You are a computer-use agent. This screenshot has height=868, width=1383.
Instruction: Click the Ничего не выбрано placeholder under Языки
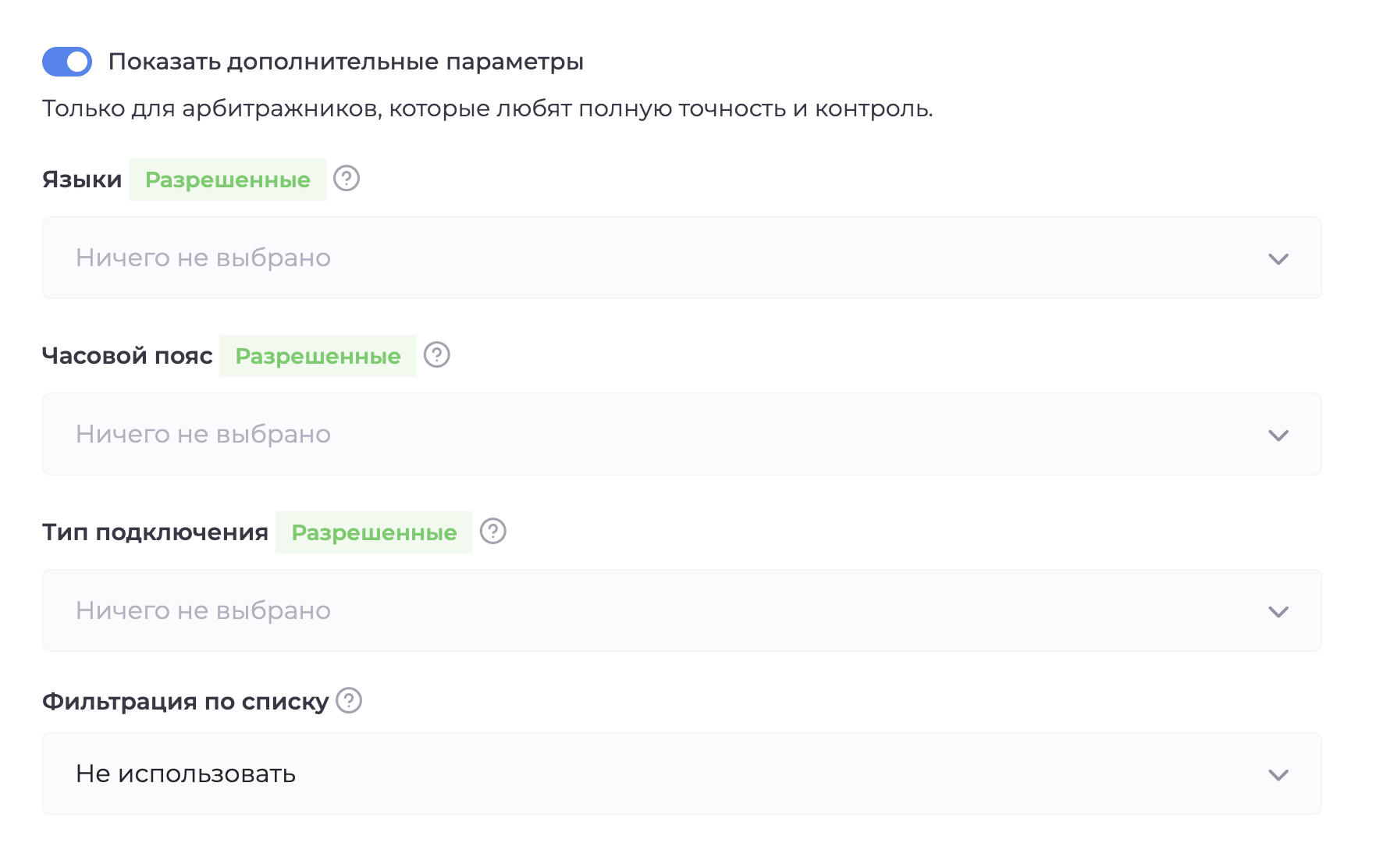203,258
